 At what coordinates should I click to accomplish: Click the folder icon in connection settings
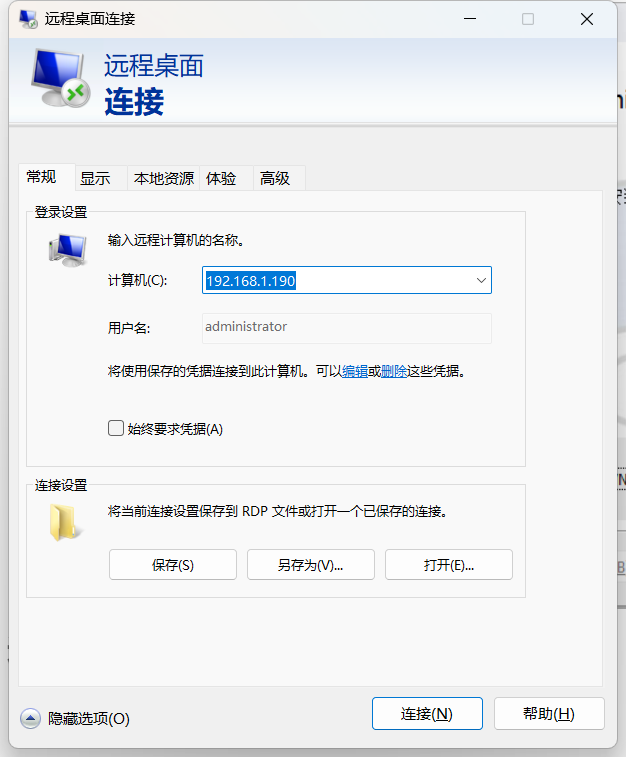66,522
